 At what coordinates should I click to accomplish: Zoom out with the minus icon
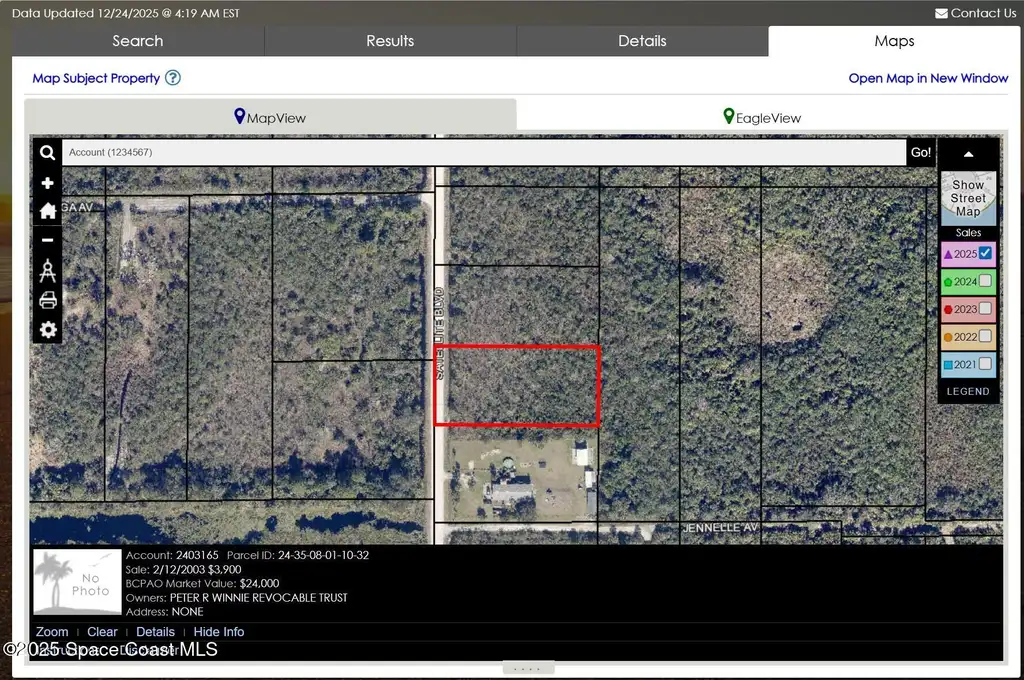[x=47, y=240]
